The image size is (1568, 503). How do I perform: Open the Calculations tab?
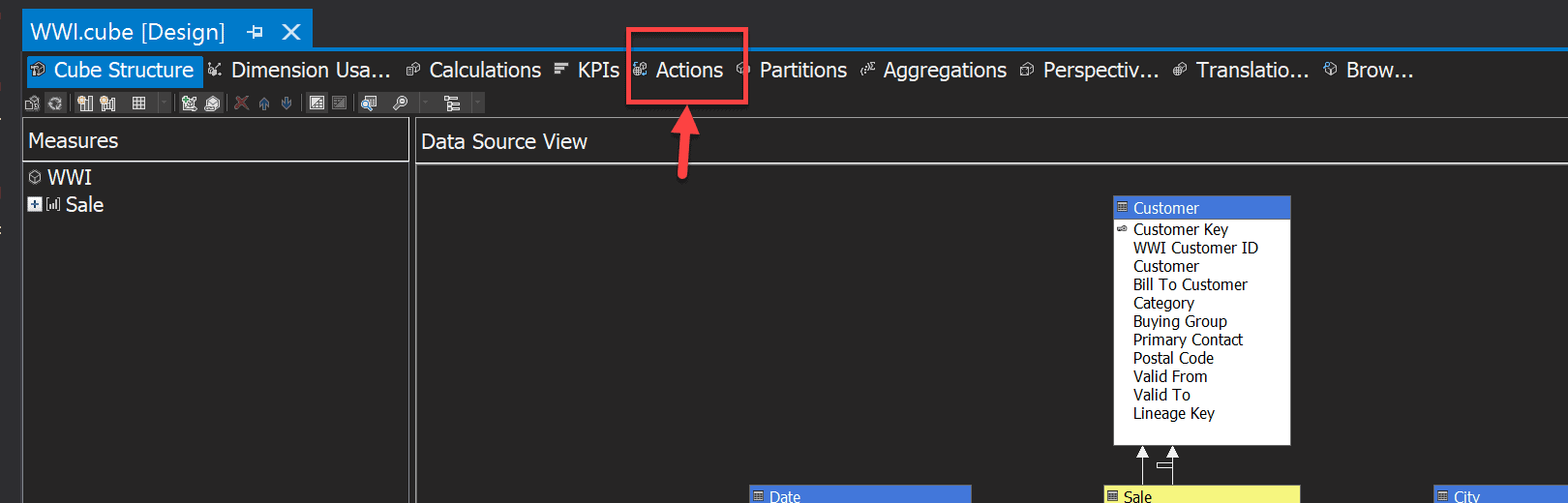tap(484, 71)
